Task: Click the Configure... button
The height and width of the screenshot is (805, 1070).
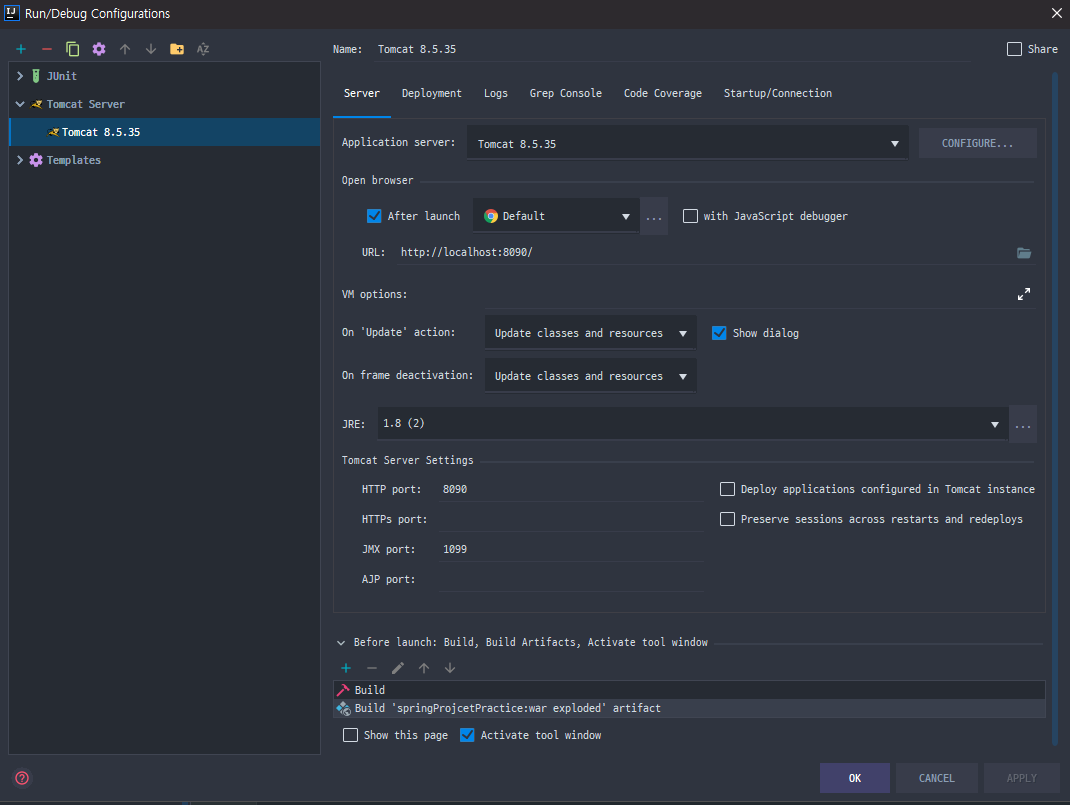Action: pyautogui.click(x=977, y=143)
